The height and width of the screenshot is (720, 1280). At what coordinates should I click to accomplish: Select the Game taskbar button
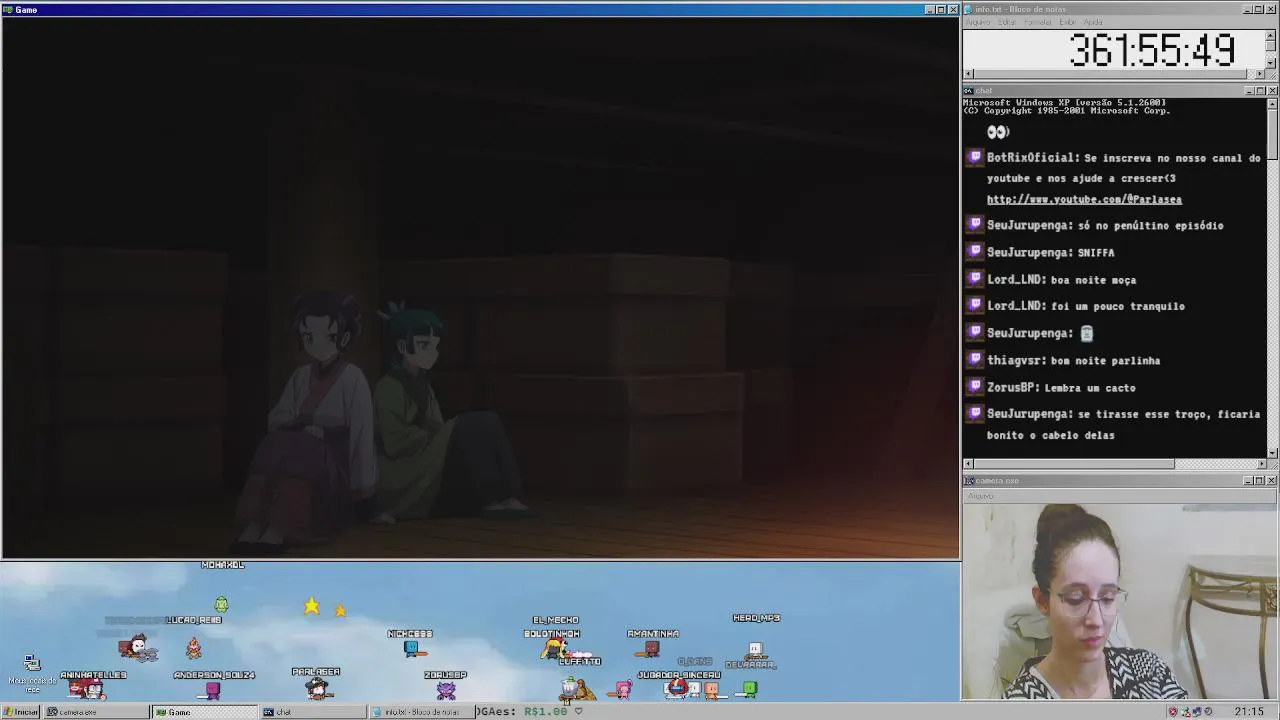pos(204,712)
